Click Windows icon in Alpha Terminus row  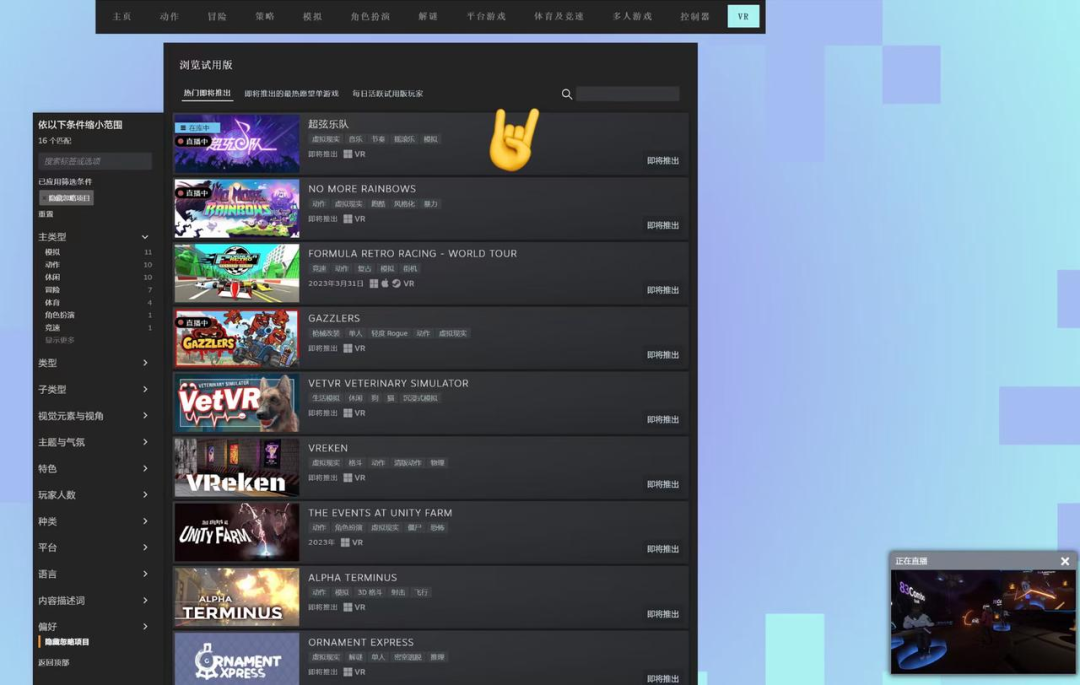348,607
